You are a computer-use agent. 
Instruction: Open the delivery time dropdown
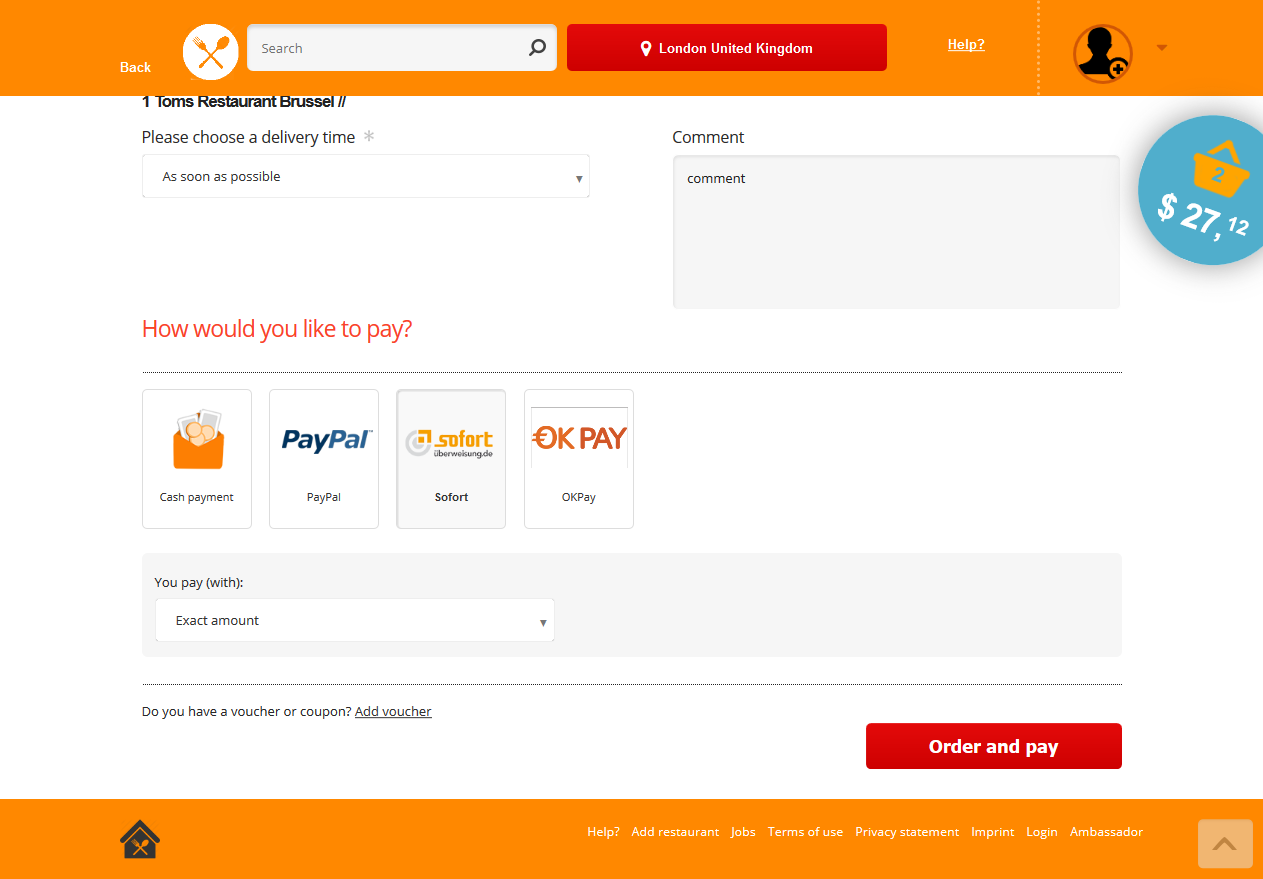366,176
